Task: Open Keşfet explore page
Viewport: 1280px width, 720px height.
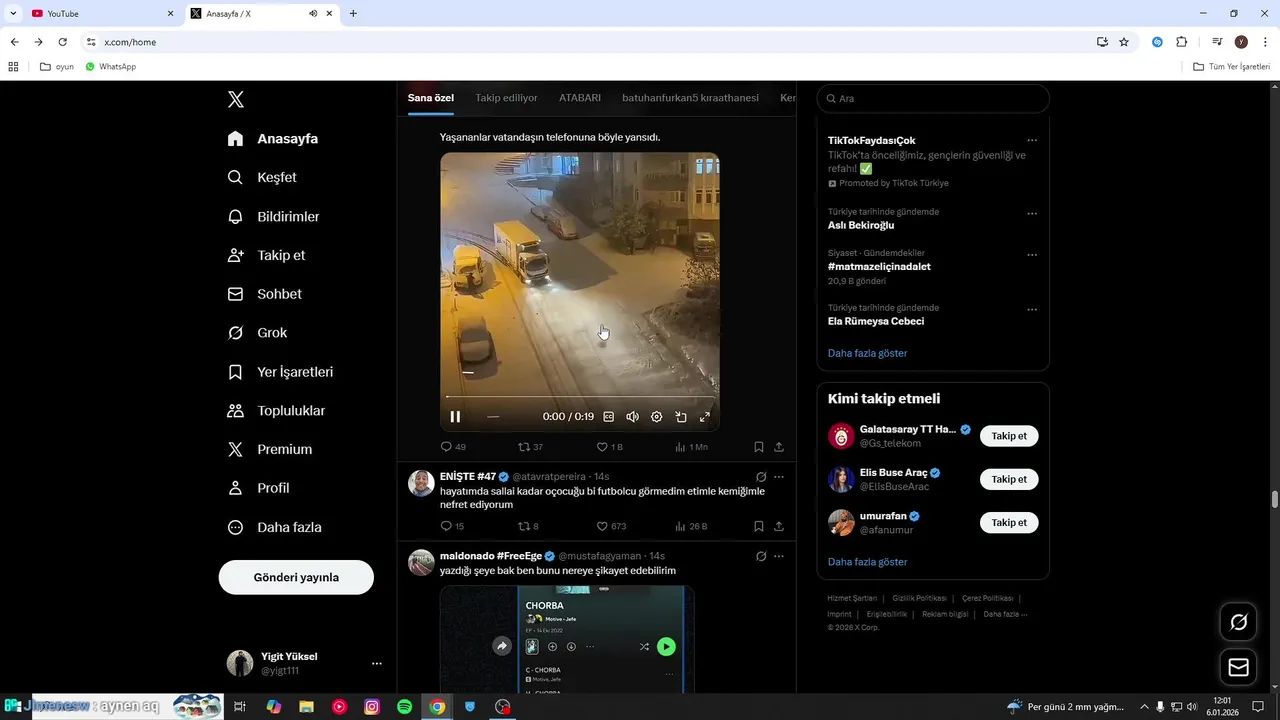Action: [262, 177]
